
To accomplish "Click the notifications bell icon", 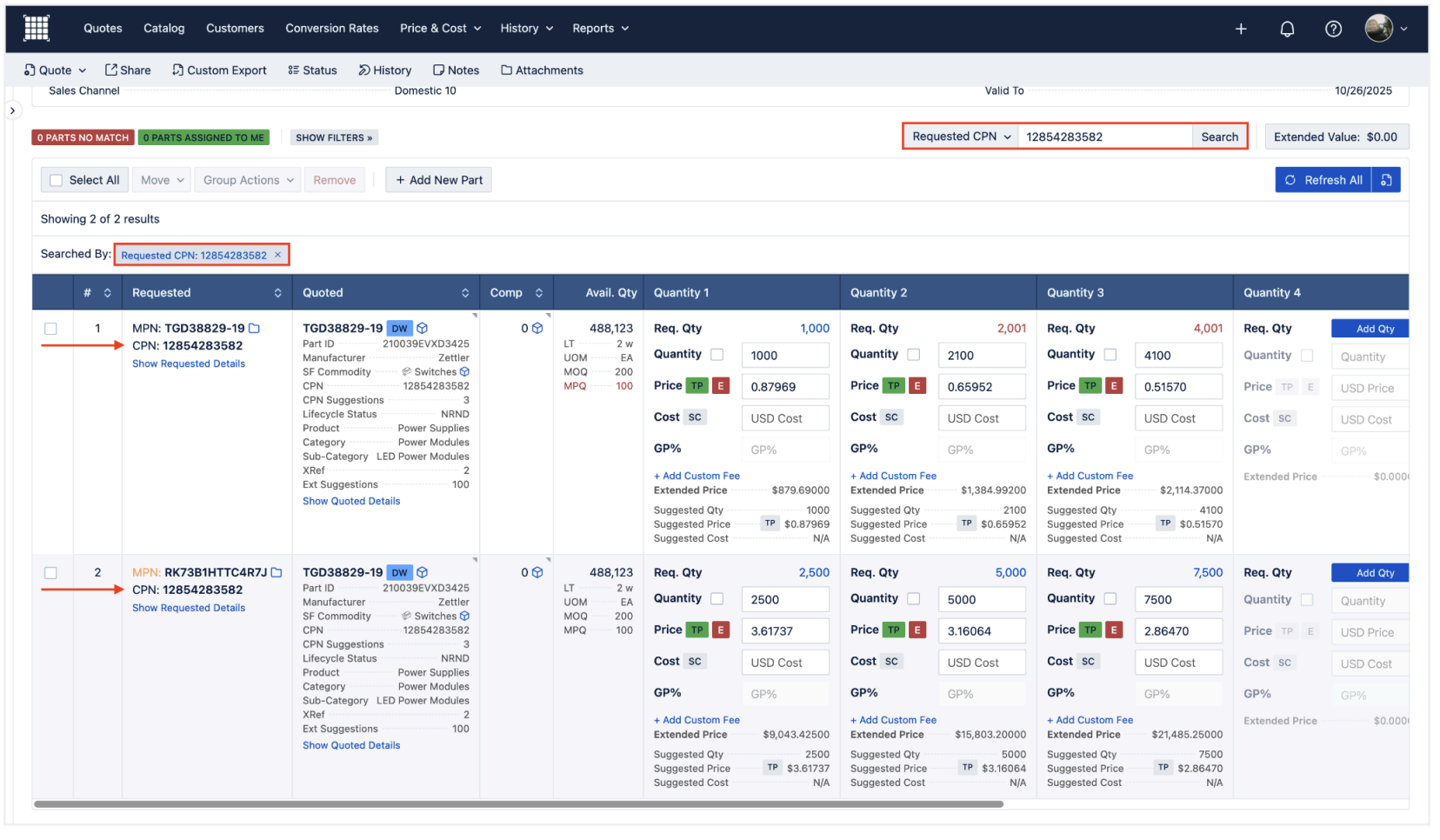I will pyautogui.click(x=1287, y=29).
